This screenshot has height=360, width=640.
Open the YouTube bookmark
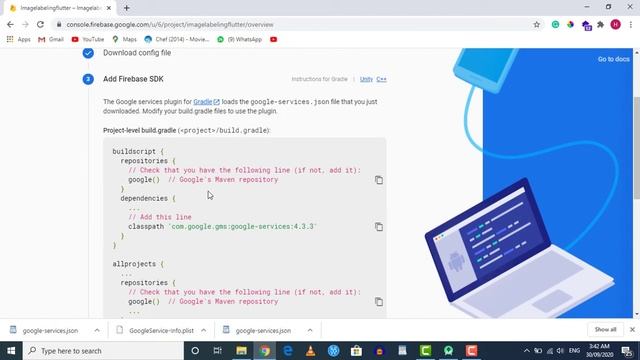tap(88, 40)
